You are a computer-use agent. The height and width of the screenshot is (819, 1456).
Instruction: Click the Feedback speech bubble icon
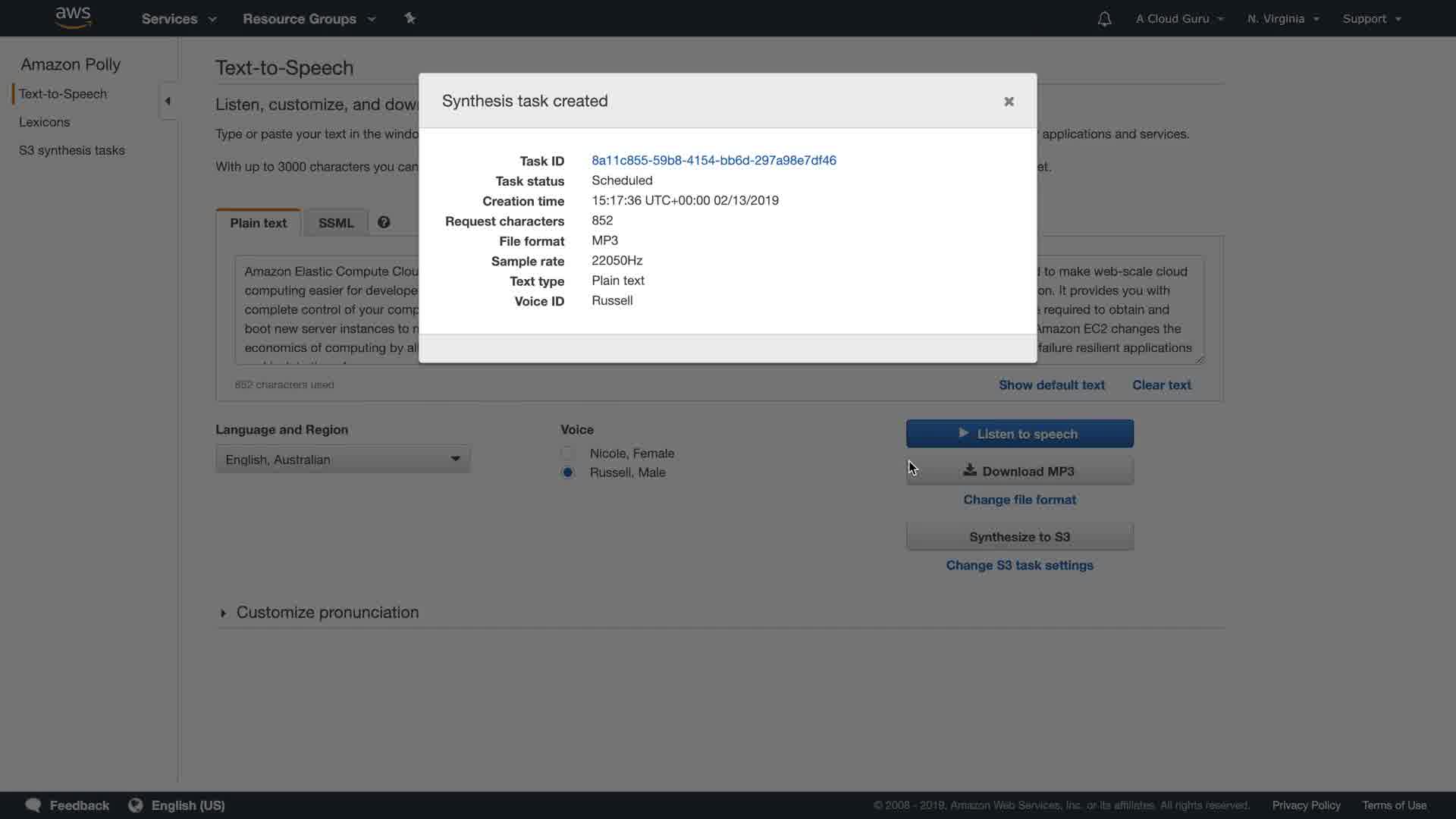point(33,805)
